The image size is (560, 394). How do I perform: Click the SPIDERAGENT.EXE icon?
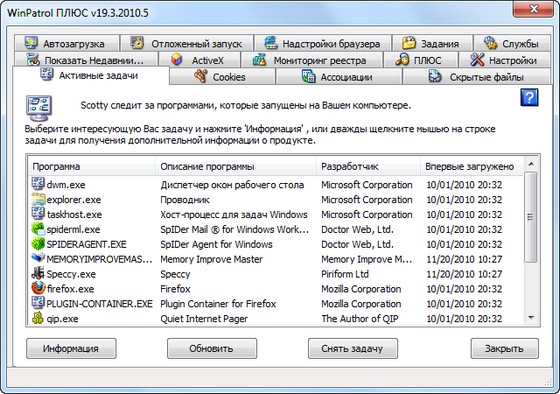point(38,244)
